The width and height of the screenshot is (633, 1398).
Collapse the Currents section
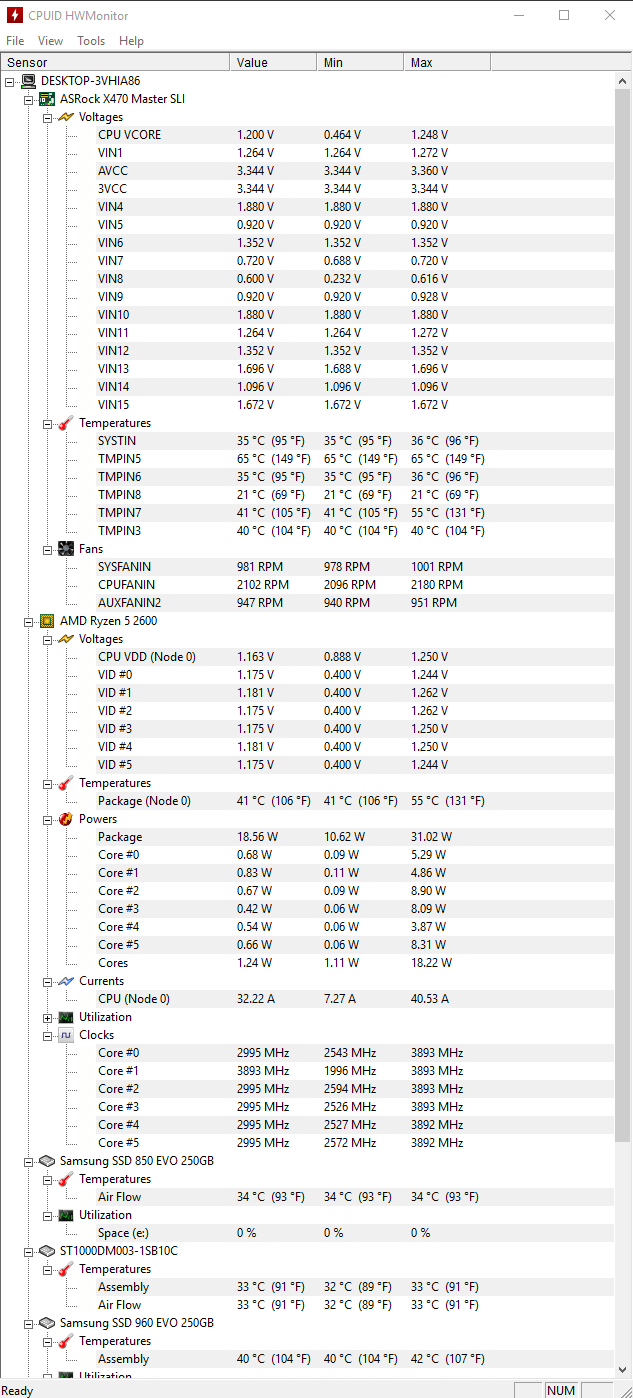tap(47, 981)
